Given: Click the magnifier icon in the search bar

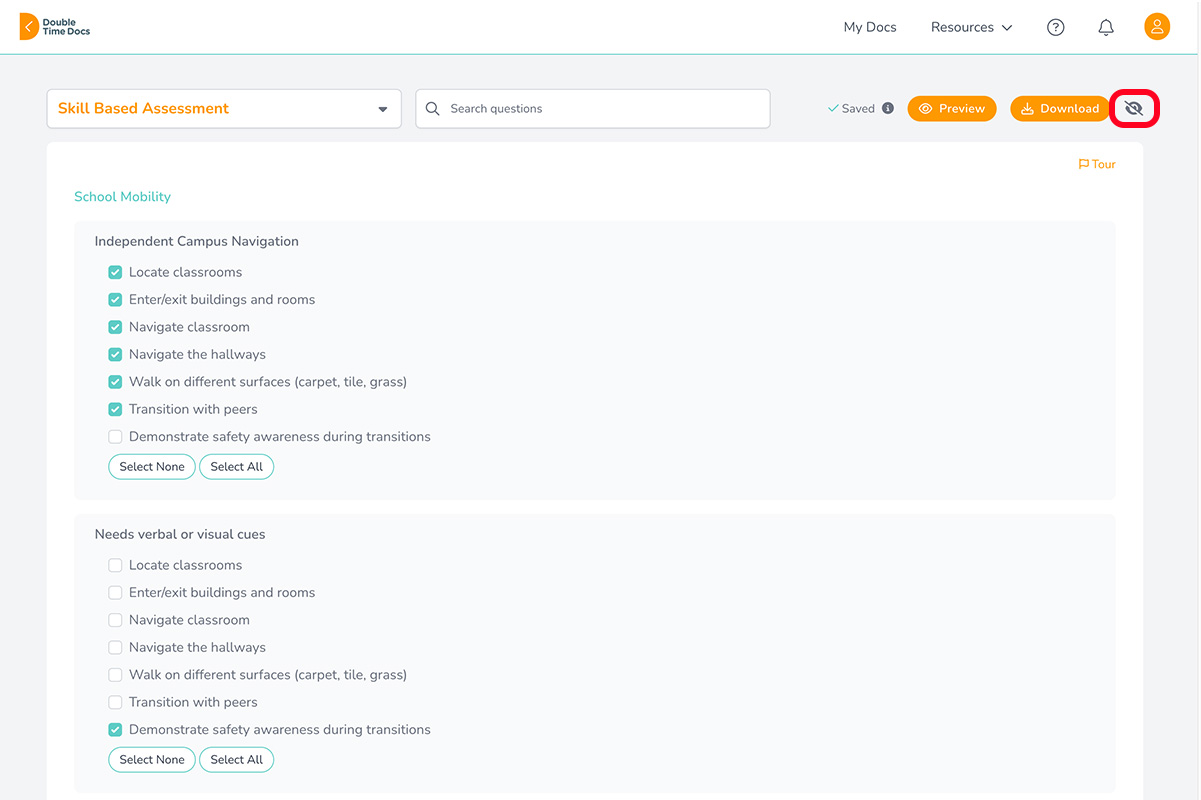Looking at the screenshot, I should 431,108.
